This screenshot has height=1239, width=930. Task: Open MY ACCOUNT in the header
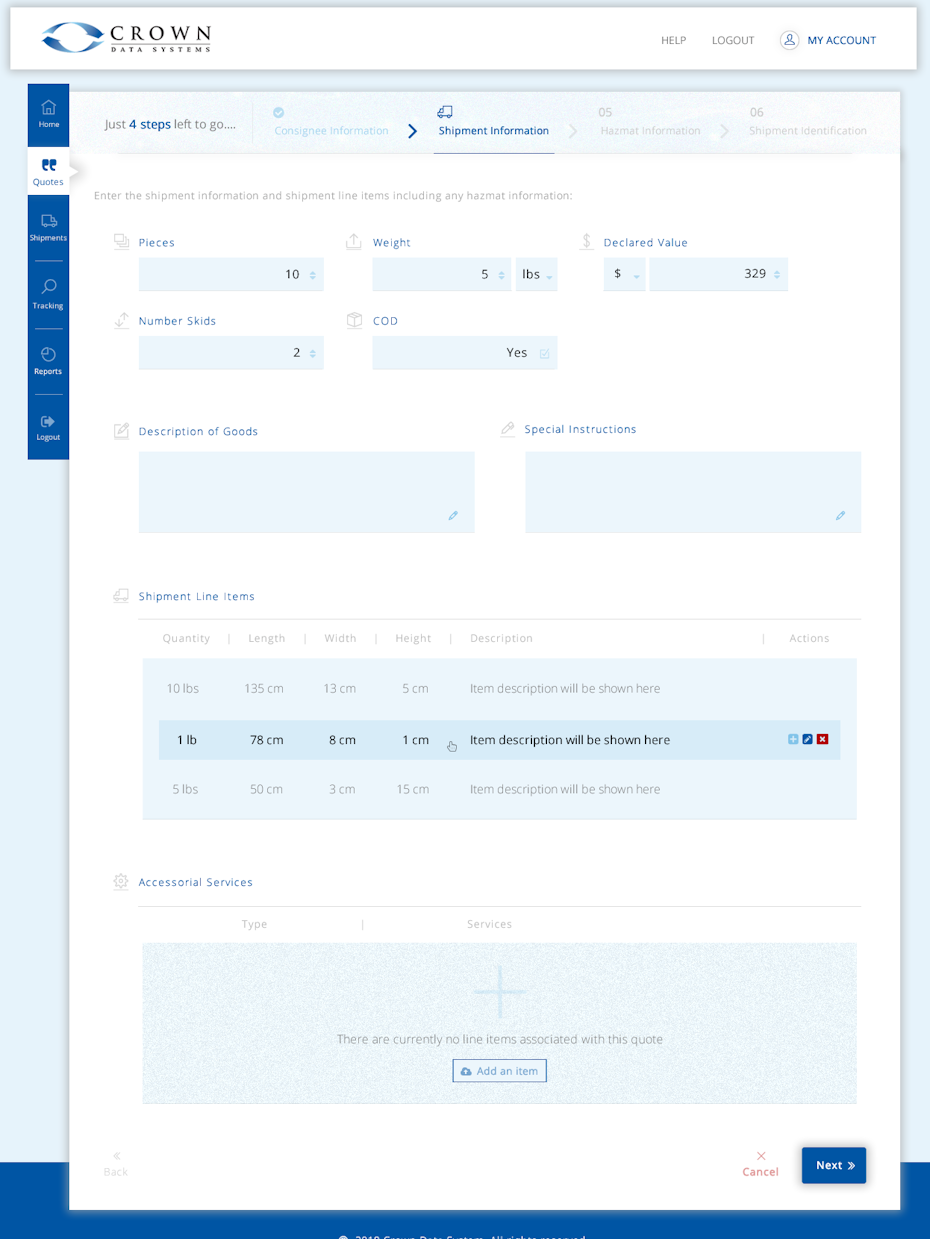[828, 40]
